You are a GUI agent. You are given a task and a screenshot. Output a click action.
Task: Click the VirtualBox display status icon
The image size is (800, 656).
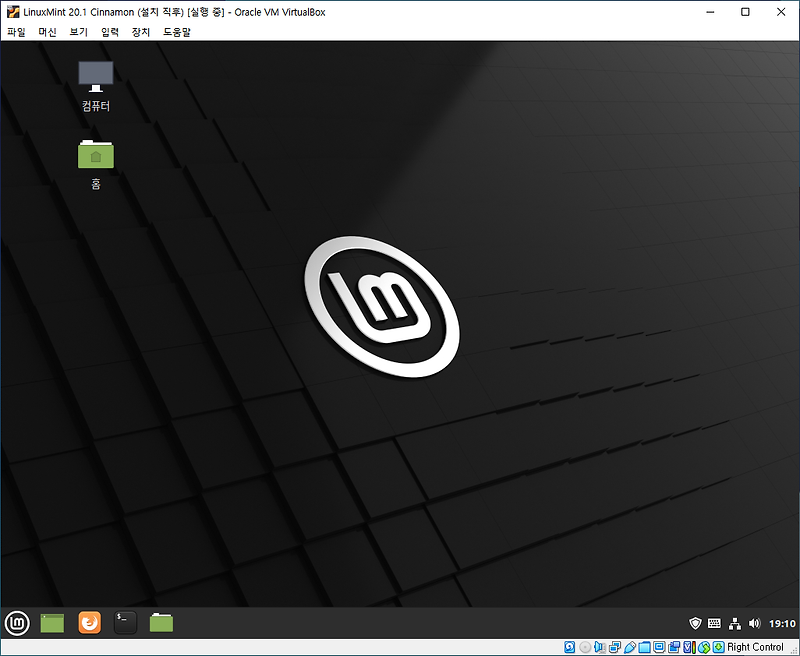659,647
